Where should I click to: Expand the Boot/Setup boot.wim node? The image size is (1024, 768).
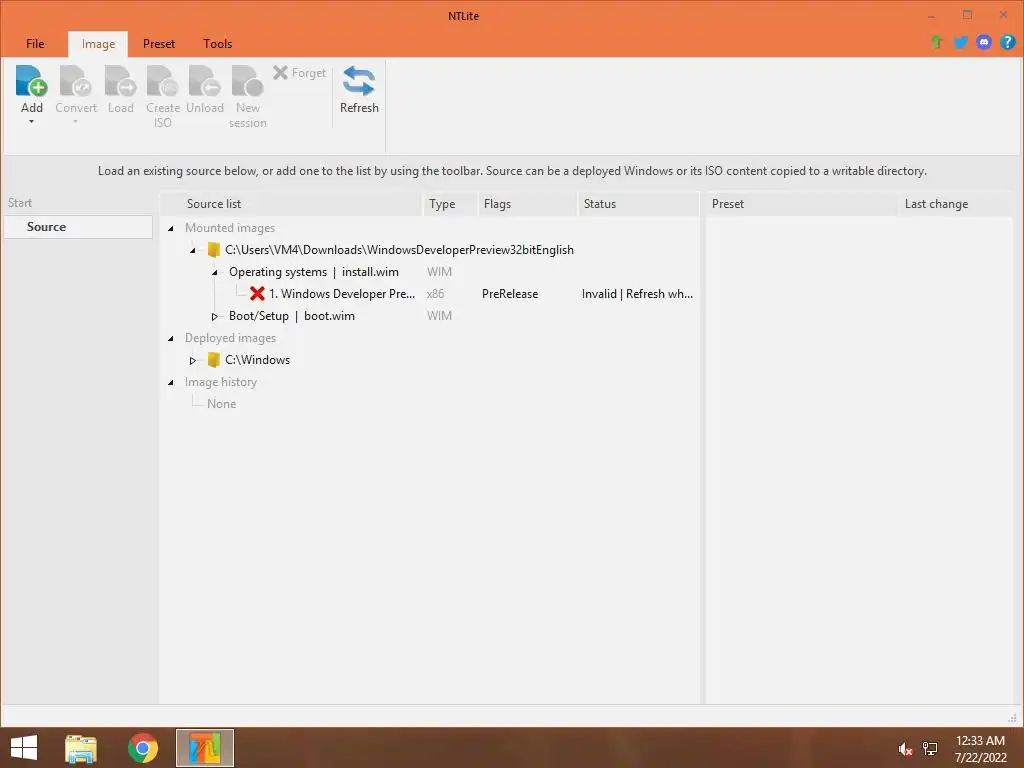[x=214, y=316]
